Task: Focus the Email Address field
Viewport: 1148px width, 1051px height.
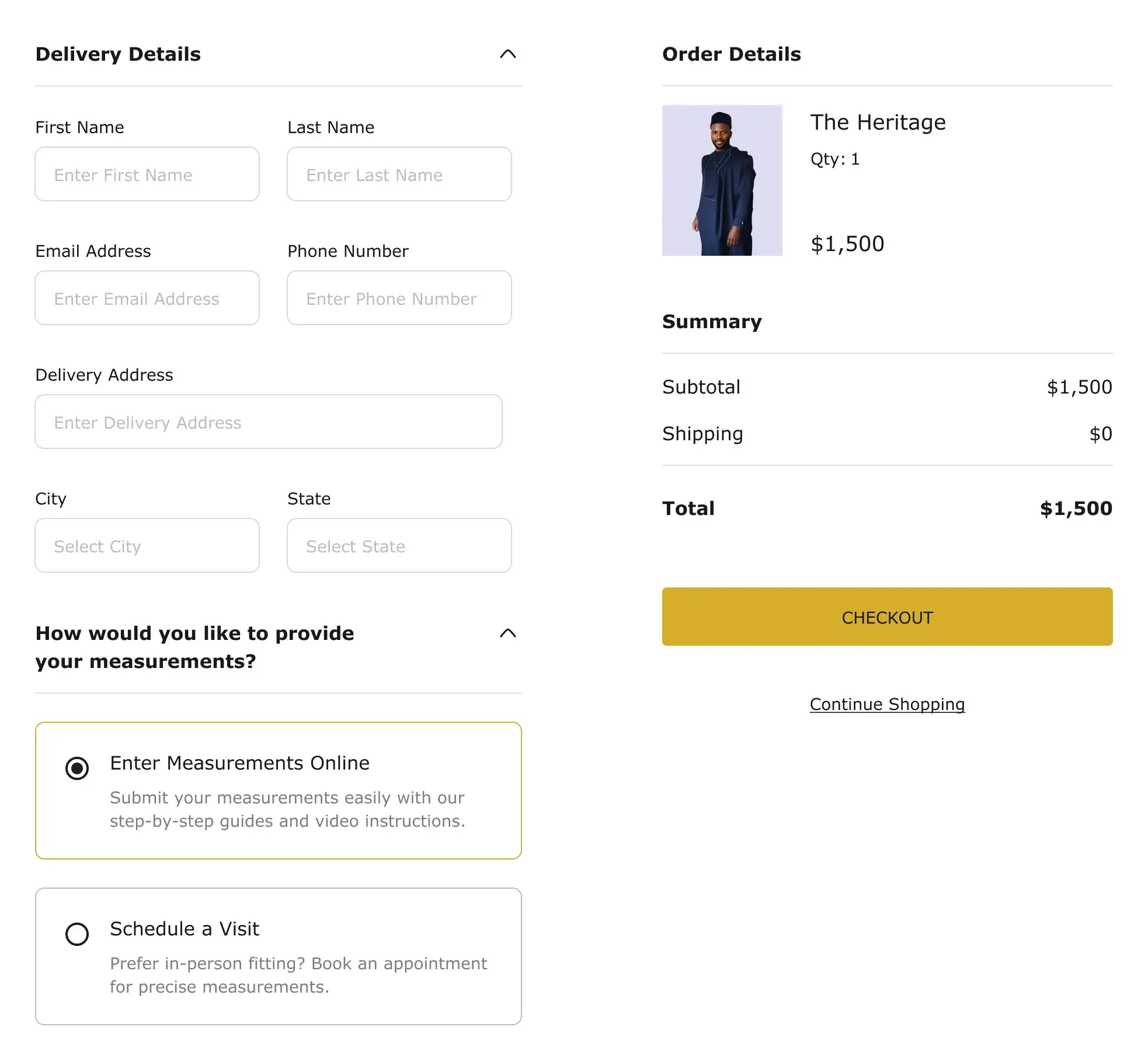Action: click(x=147, y=298)
